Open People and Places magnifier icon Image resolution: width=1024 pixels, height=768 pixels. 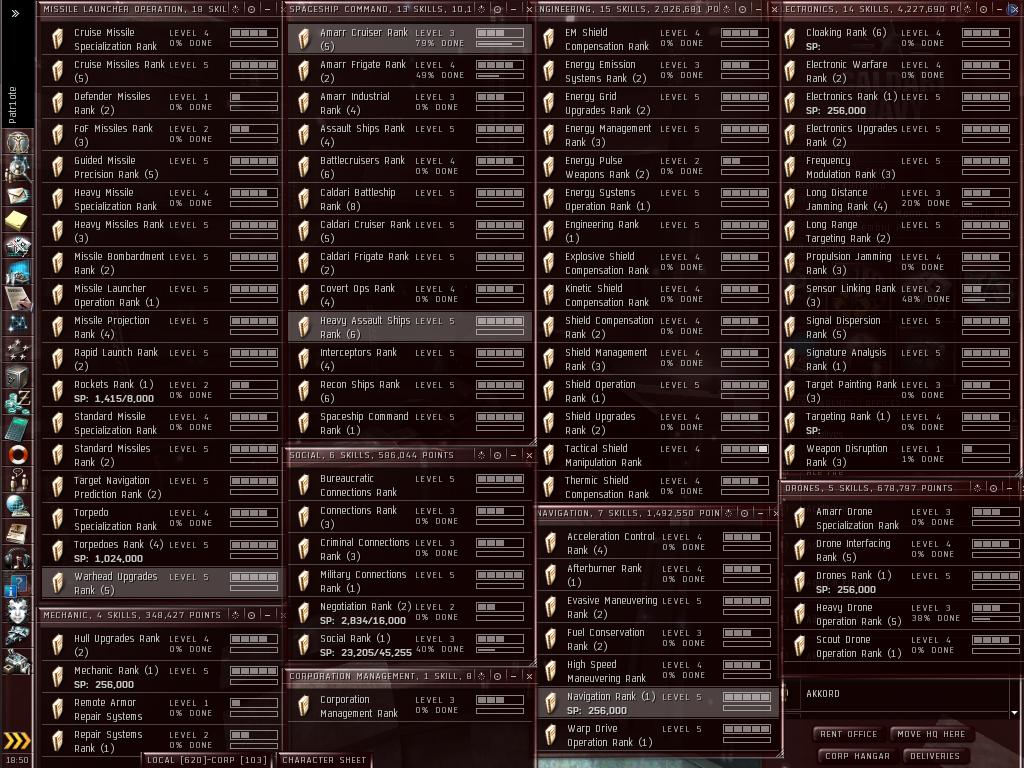[x=18, y=168]
